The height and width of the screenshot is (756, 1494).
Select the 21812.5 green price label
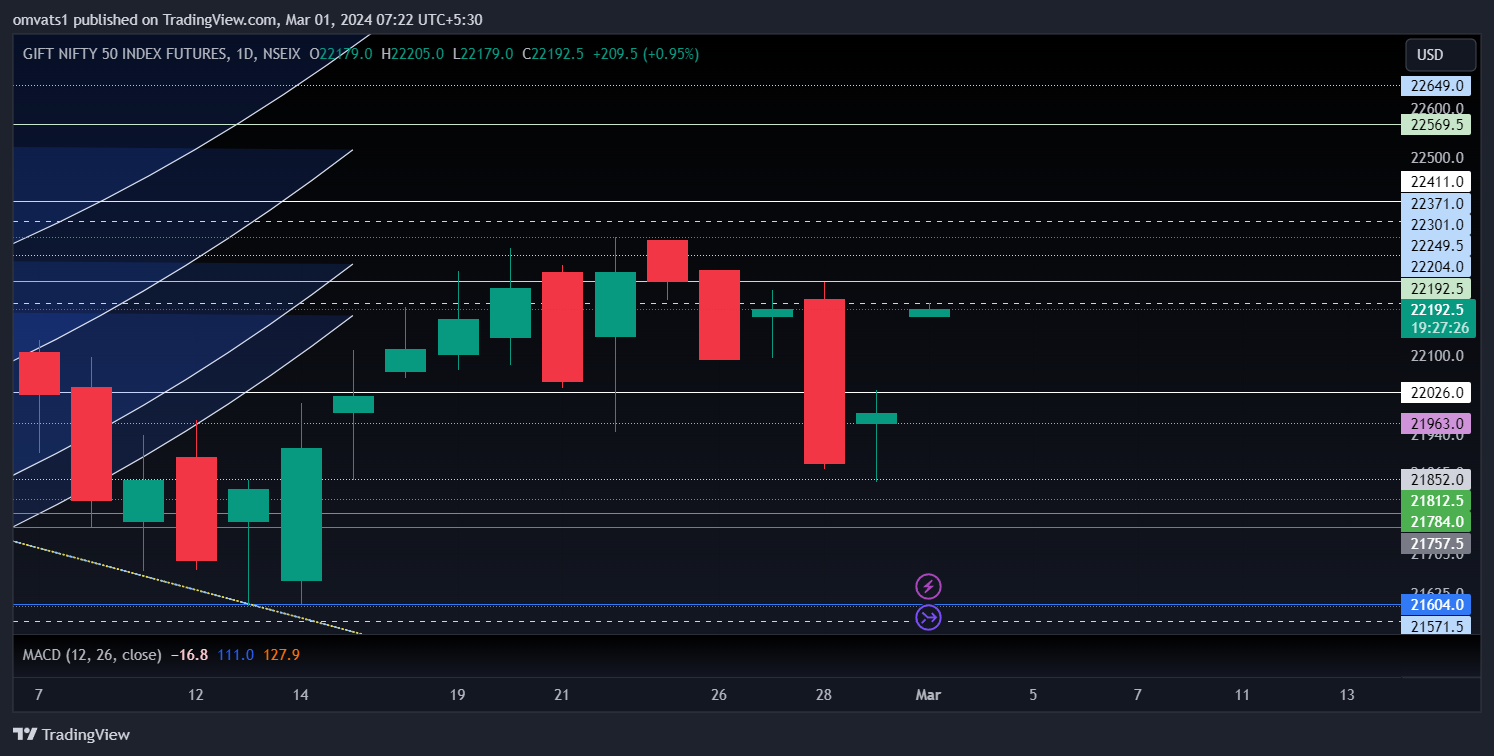pyautogui.click(x=1436, y=501)
